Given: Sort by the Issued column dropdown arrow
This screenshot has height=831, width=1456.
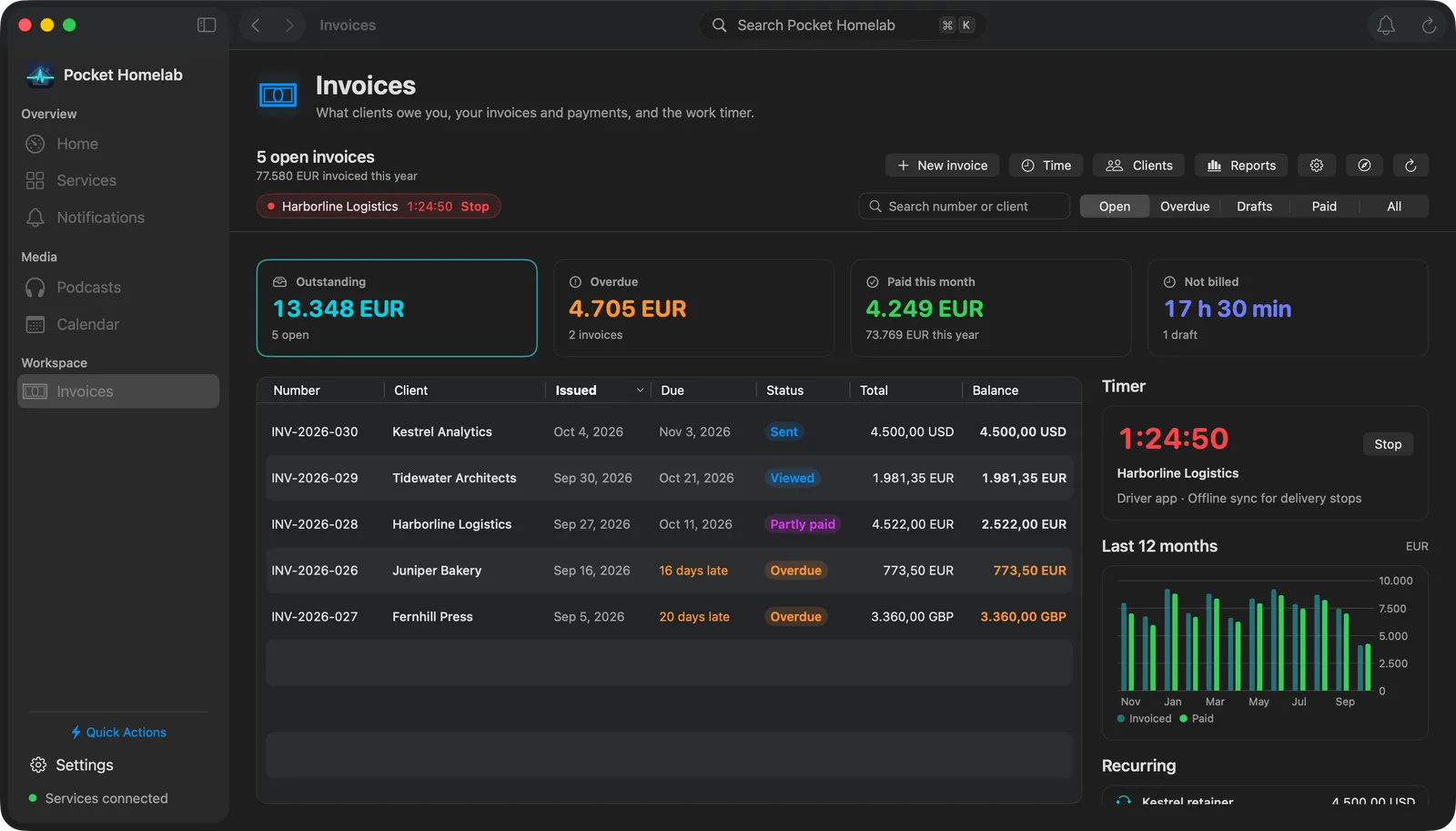Looking at the screenshot, I should (640, 390).
